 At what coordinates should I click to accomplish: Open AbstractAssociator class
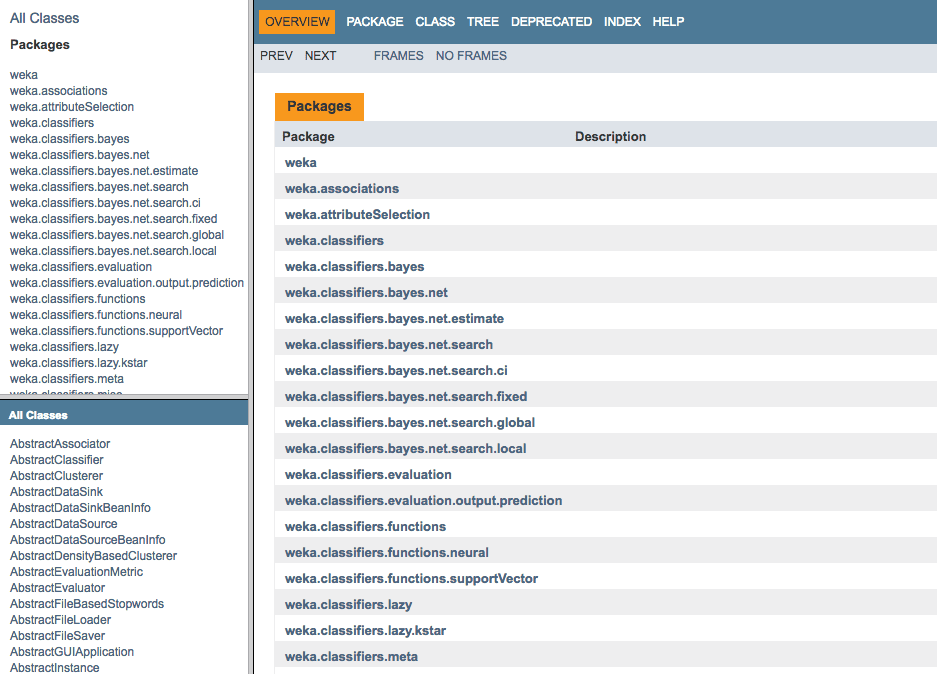coord(60,444)
